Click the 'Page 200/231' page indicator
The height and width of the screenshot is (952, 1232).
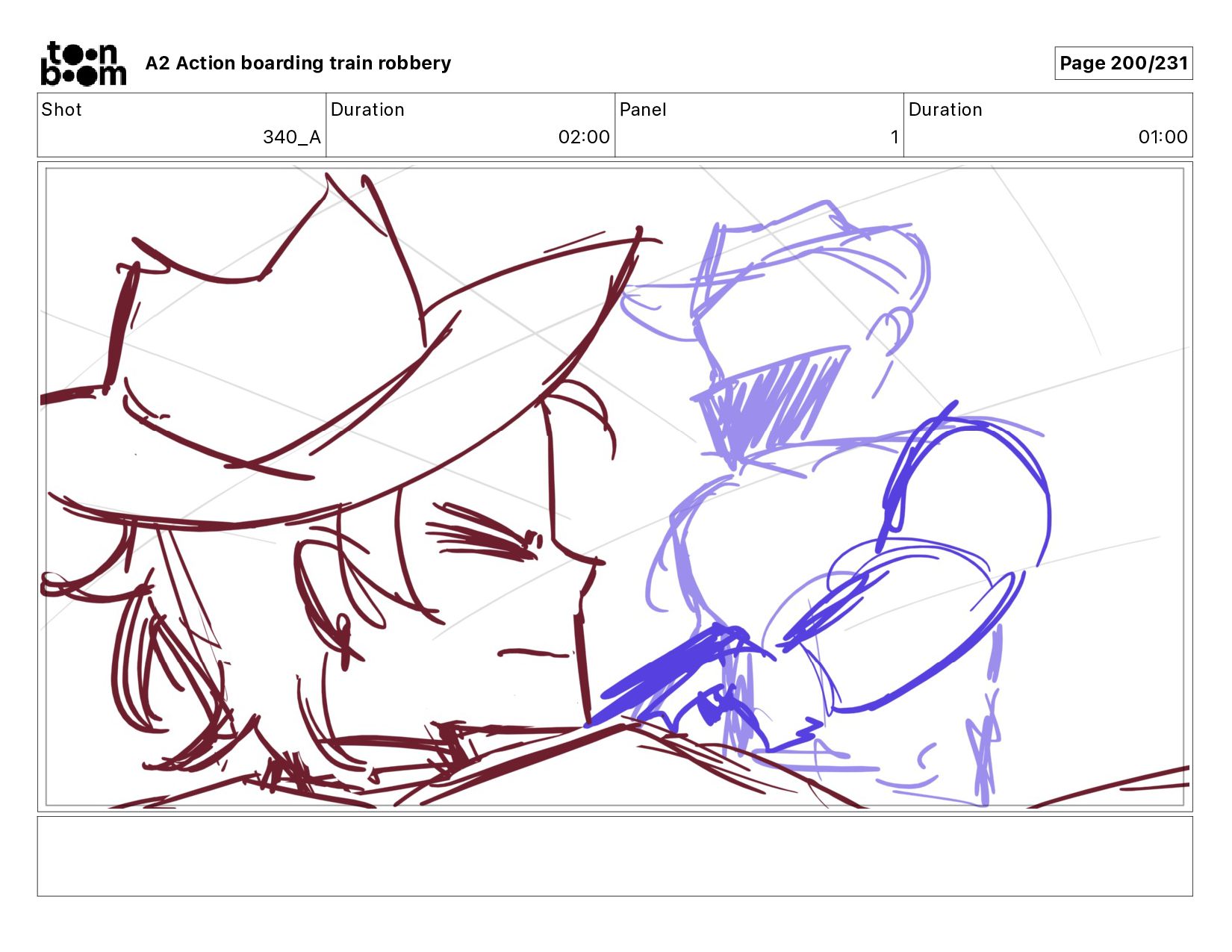(x=1123, y=63)
